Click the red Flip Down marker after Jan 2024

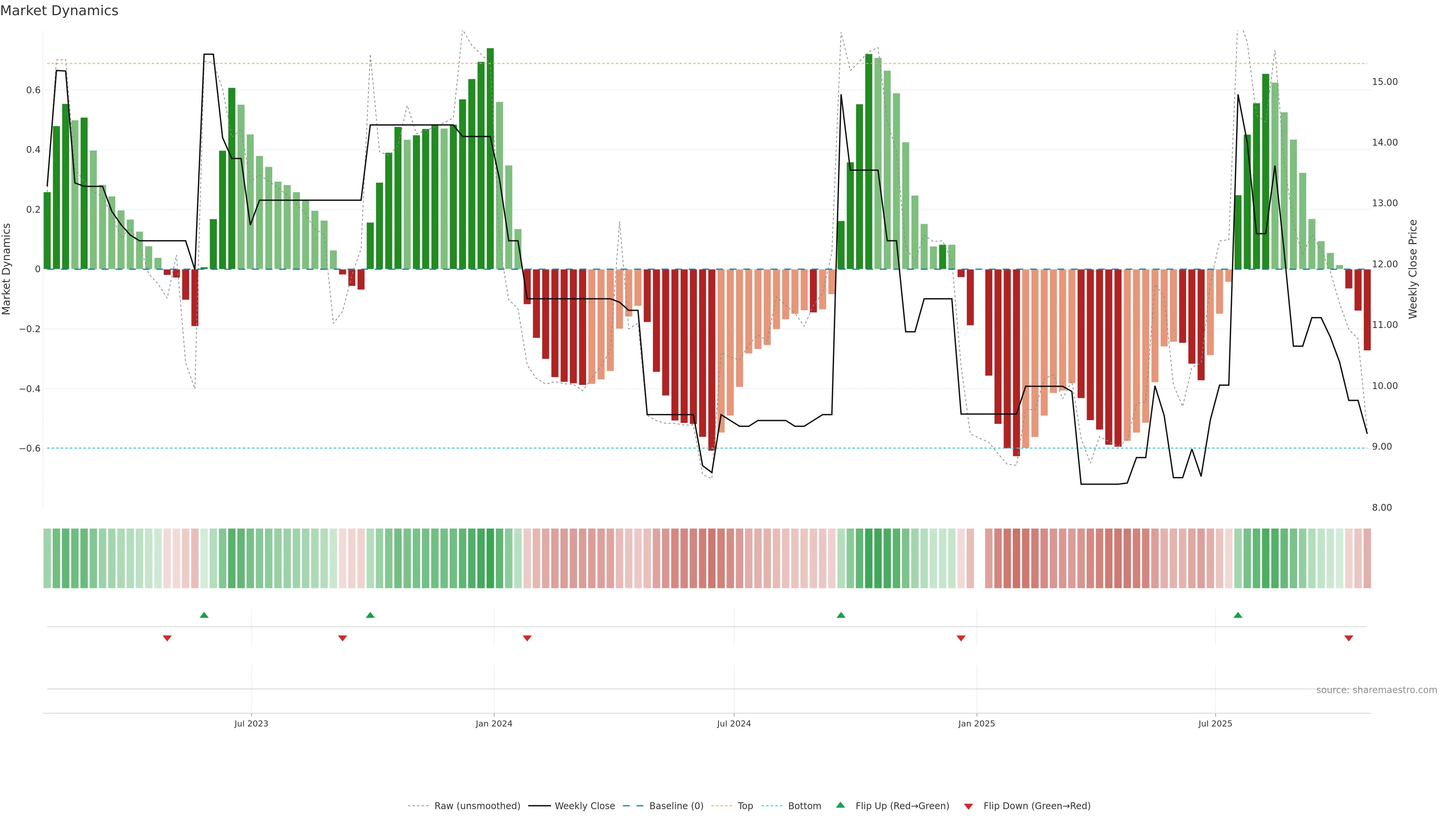527,638
